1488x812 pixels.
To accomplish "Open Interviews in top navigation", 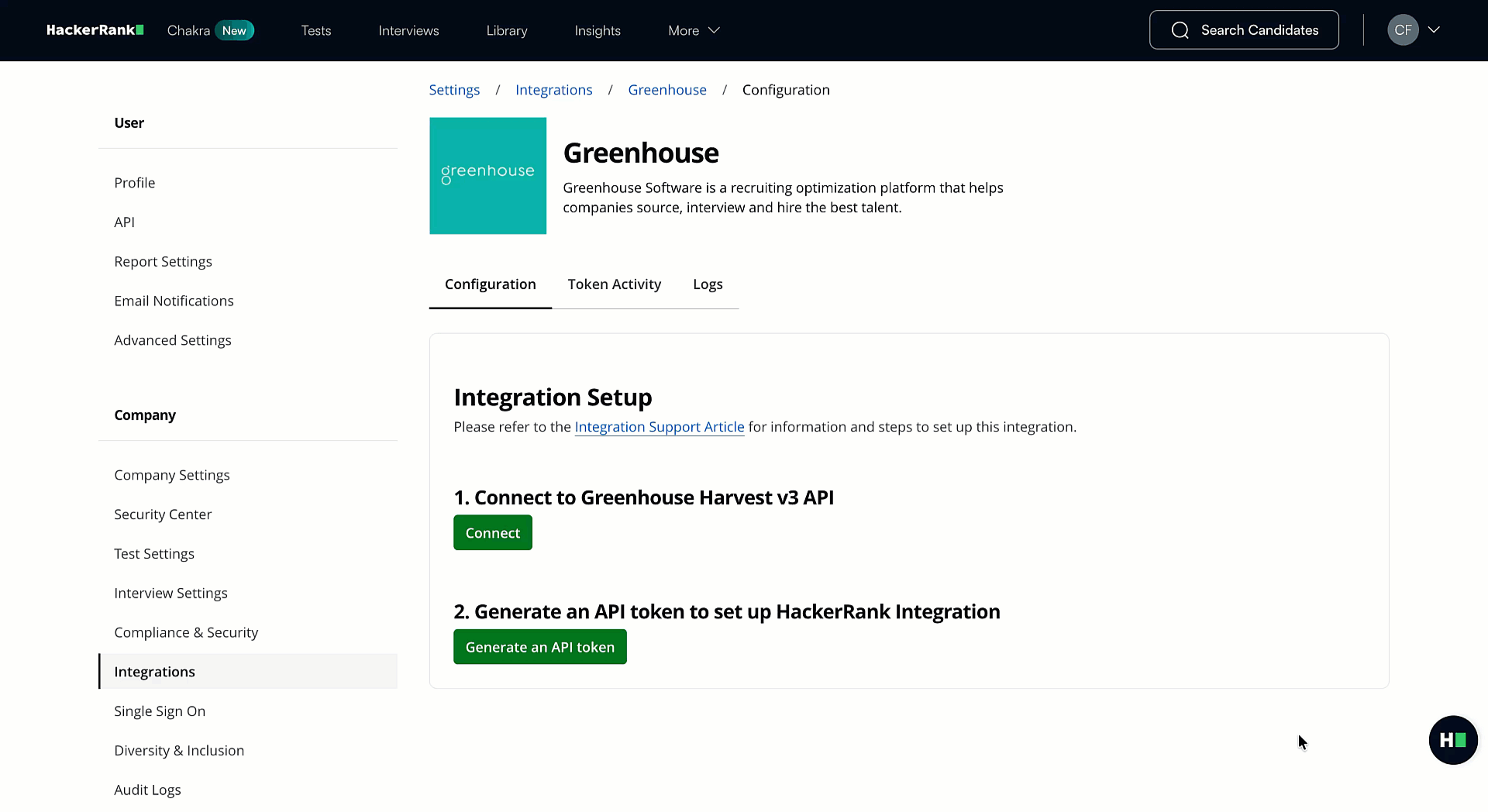I will tap(408, 30).
